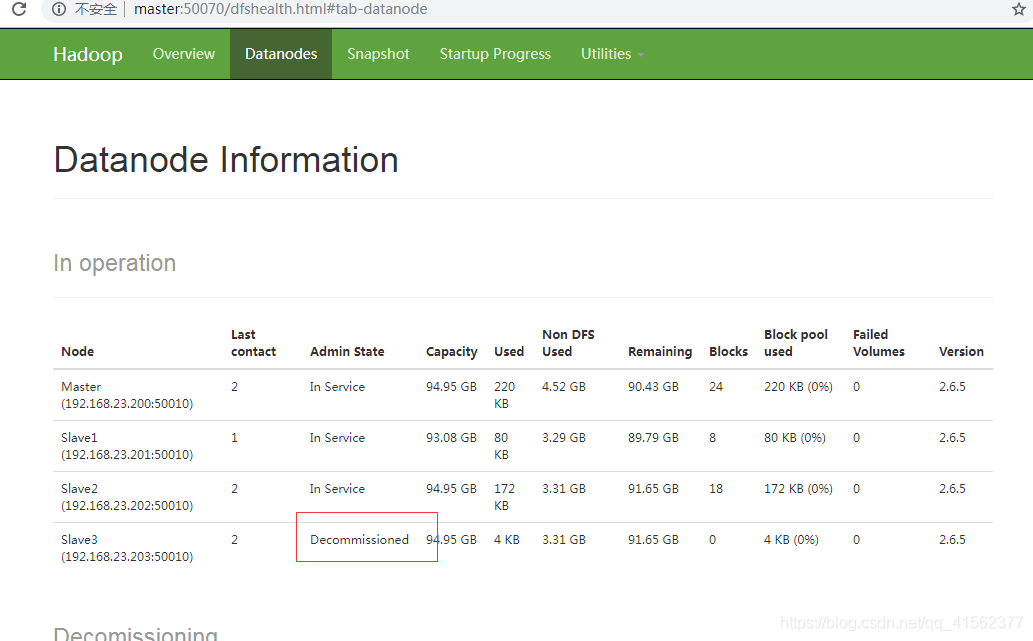This screenshot has width=1033, height=641.
Task: Expand the Utilities dropdown menu
Action: point(612,54)
